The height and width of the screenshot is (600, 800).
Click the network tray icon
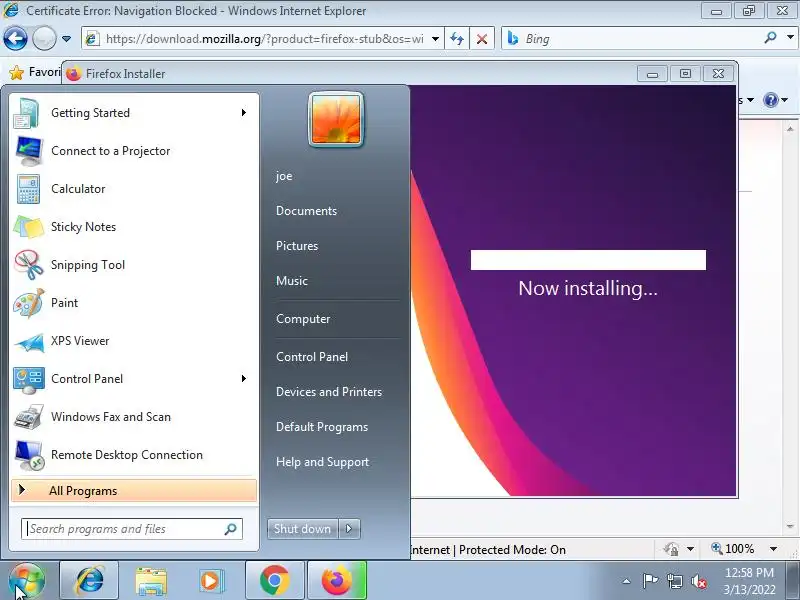(674, 581)
